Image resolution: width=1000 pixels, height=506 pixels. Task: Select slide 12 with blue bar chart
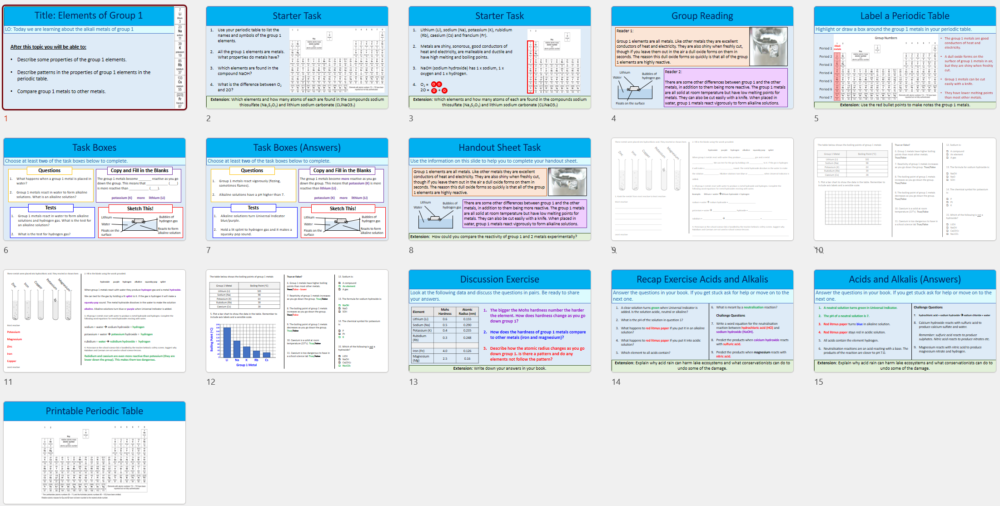point(297,321)
